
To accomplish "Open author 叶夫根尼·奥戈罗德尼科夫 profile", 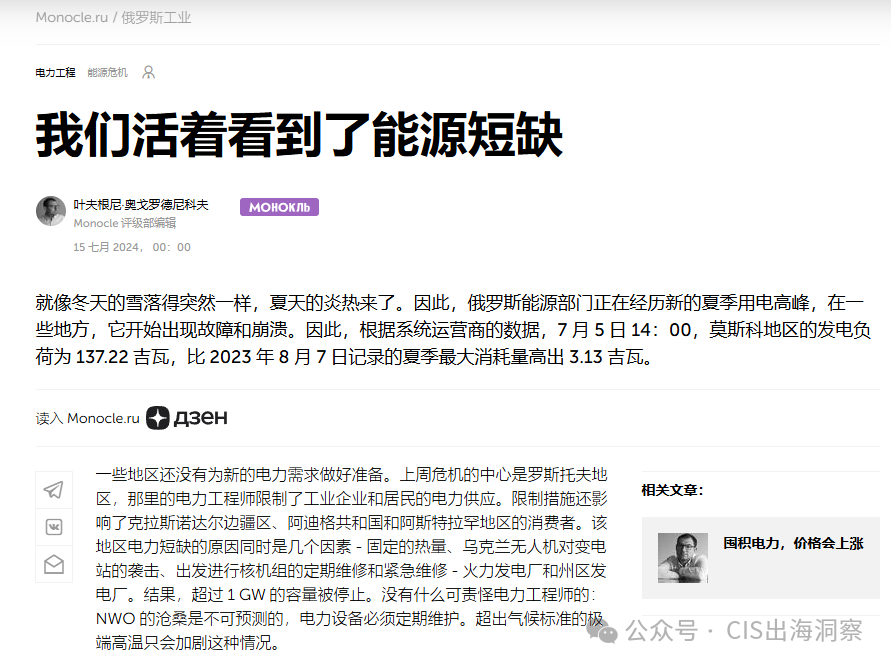I will (x=141, y=204).
